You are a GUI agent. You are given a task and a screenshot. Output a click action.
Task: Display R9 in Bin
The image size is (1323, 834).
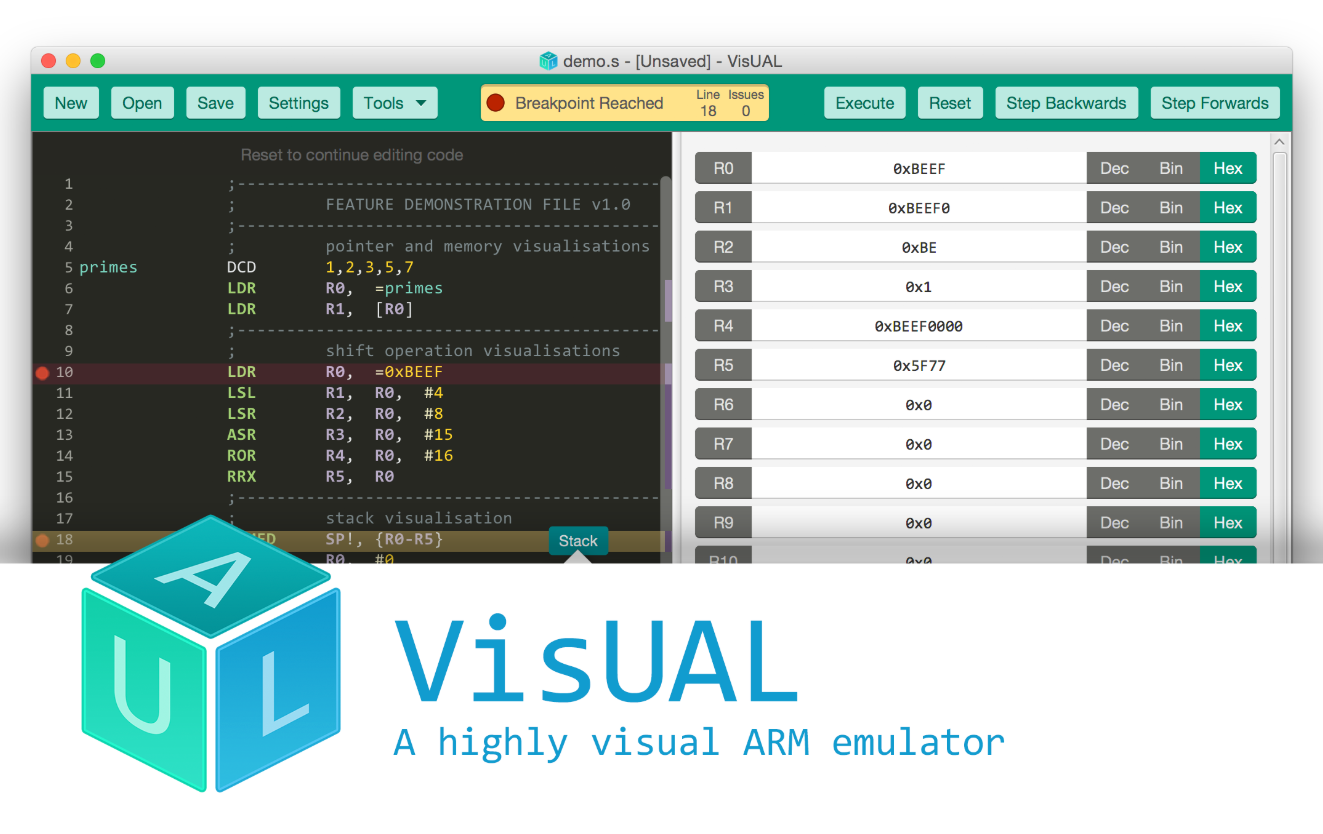1171,523
